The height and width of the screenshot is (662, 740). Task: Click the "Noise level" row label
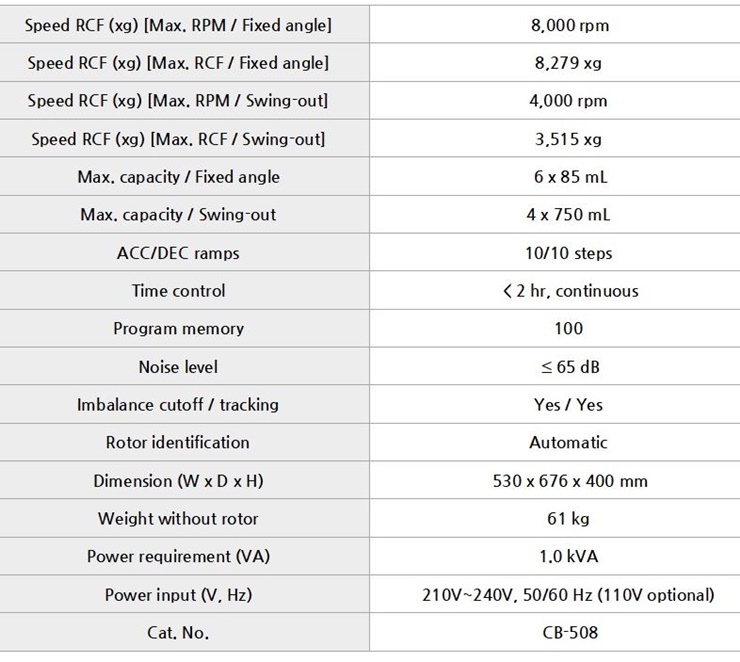(x=178, y=367)
